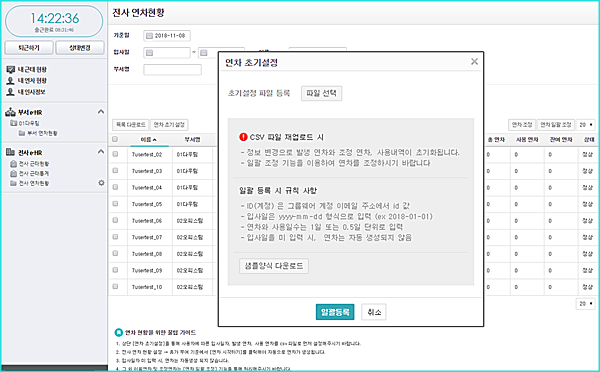Open the 01다우팀 folder icon

[14, 123]
